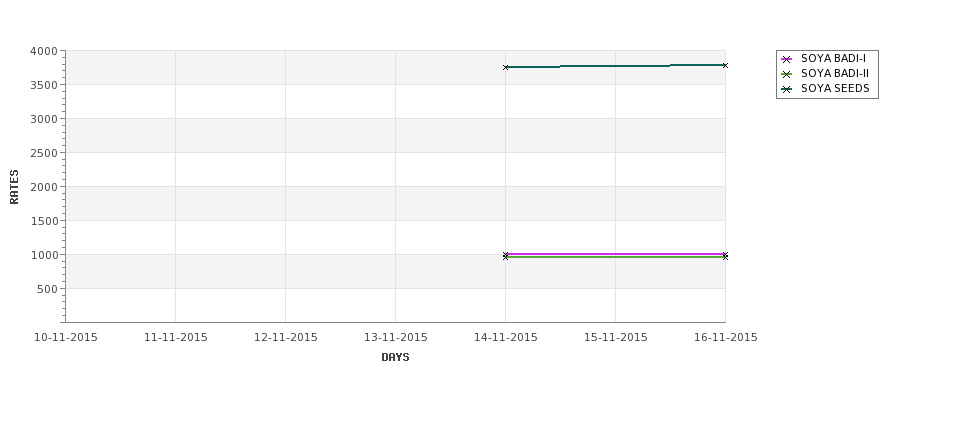Select the SOYA SEEDS marker on 16-11-2015
The height and width of the screenshot is (429, 975).
[725, 65]
